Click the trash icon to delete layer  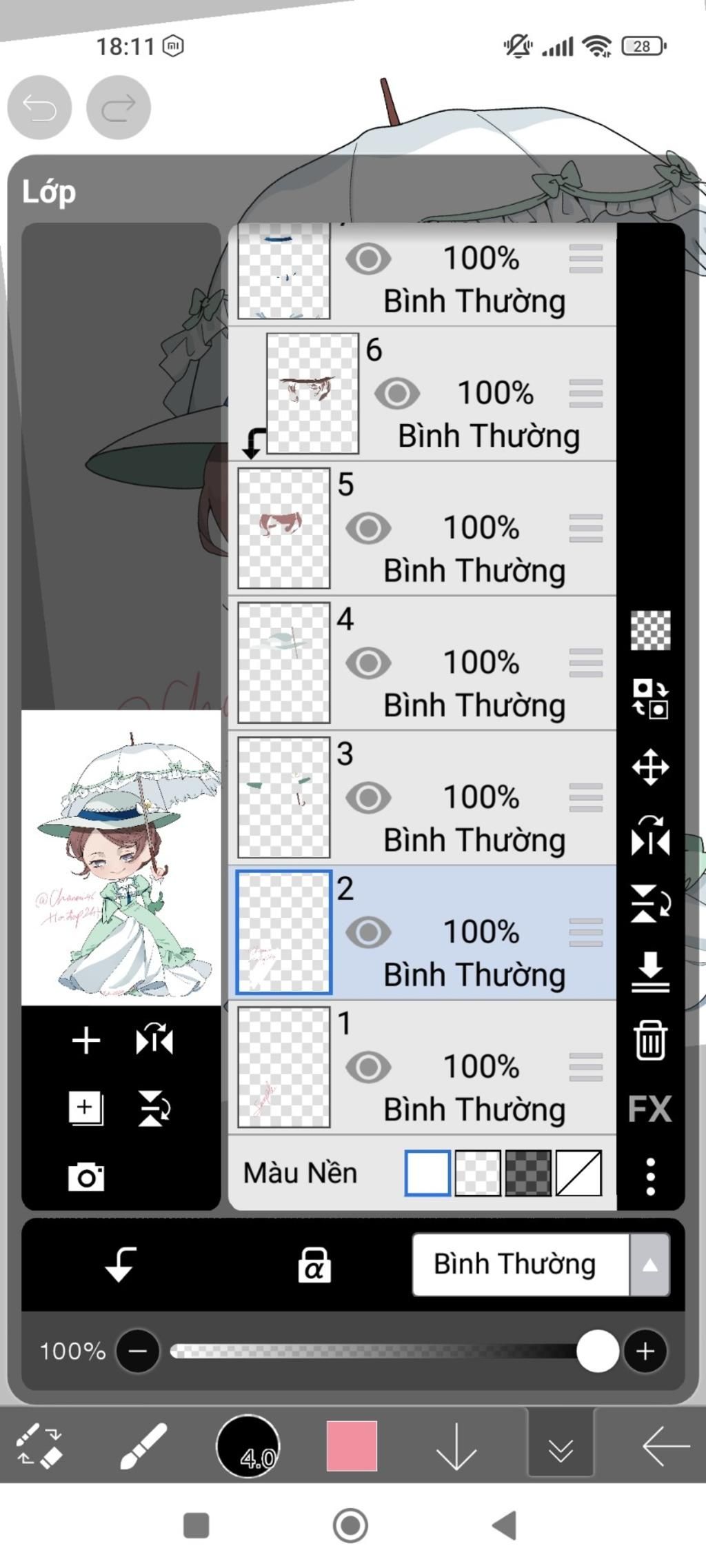pos(650,1040)
